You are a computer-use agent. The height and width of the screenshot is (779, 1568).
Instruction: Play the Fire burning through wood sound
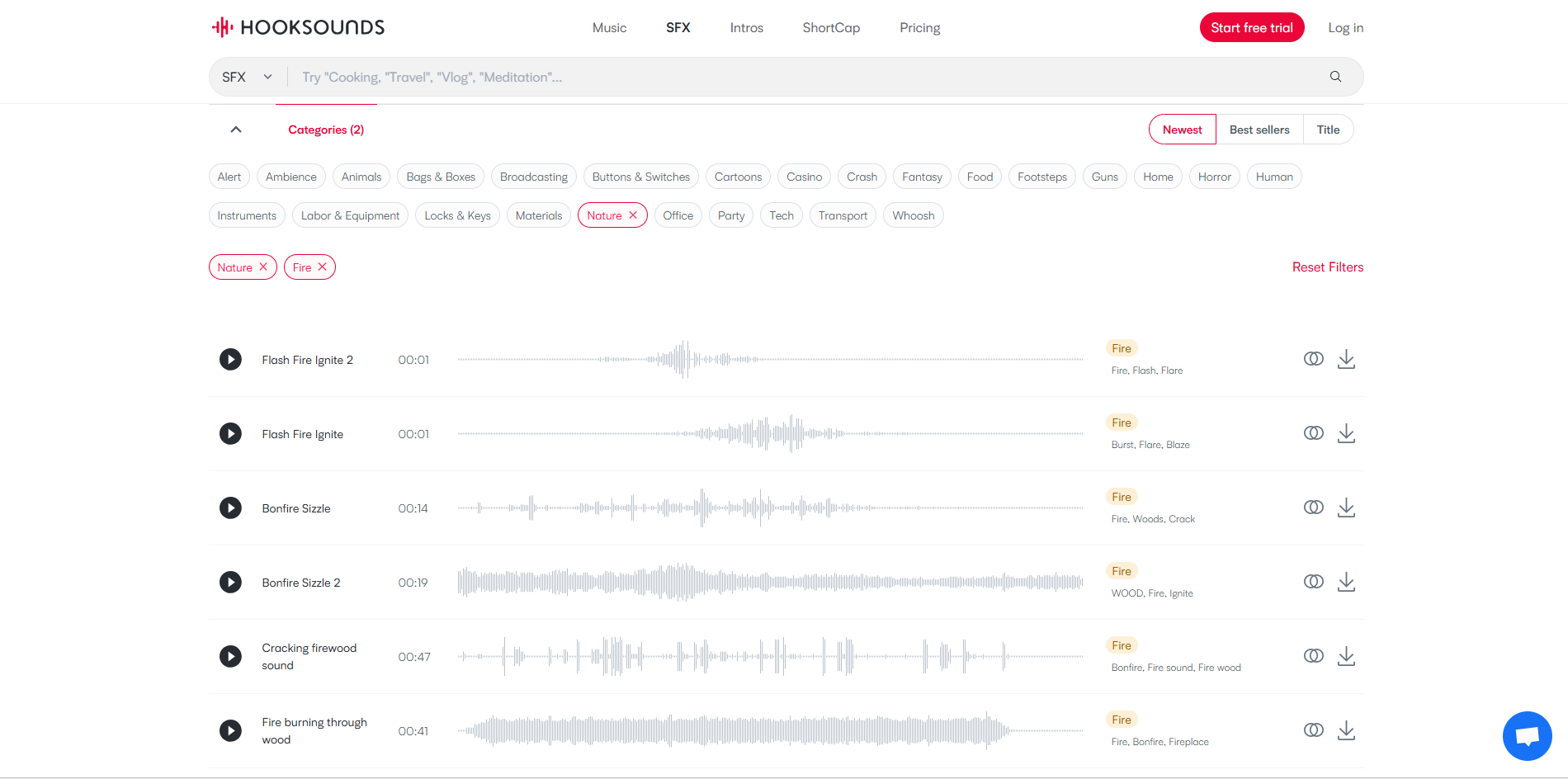pos(230,730)
